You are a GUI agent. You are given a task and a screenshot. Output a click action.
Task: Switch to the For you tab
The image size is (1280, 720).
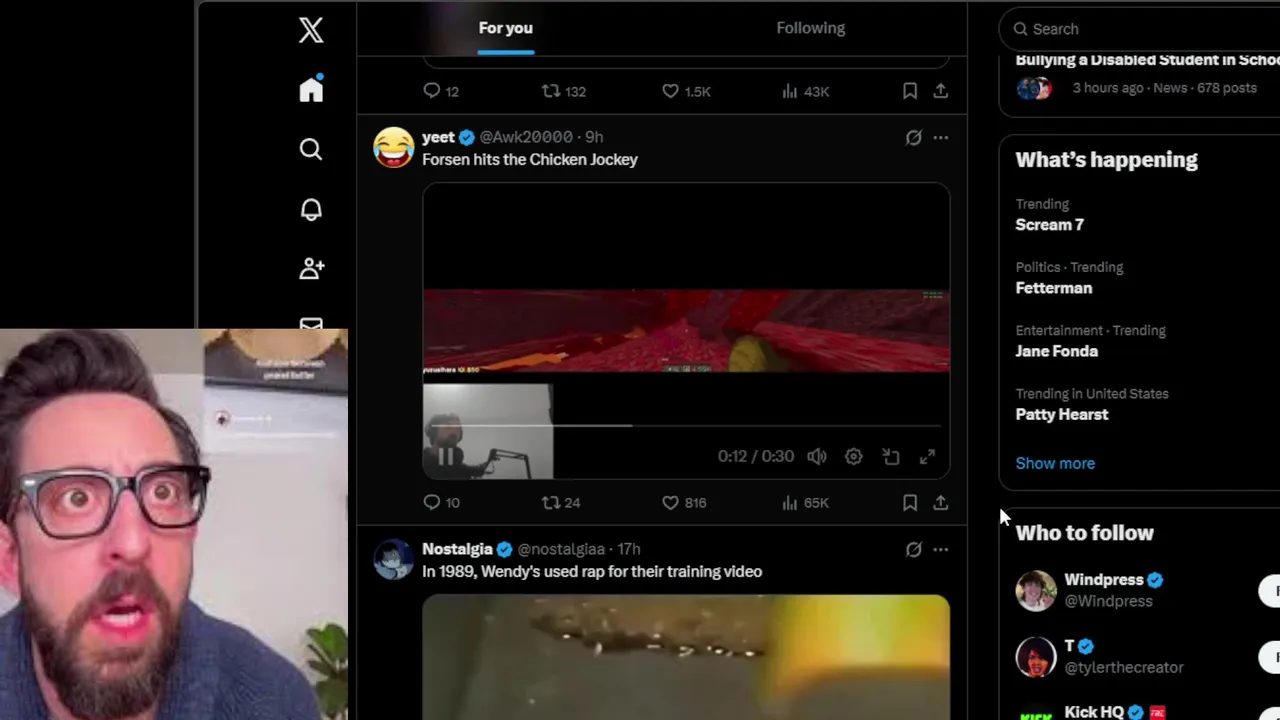click(506, 28)
